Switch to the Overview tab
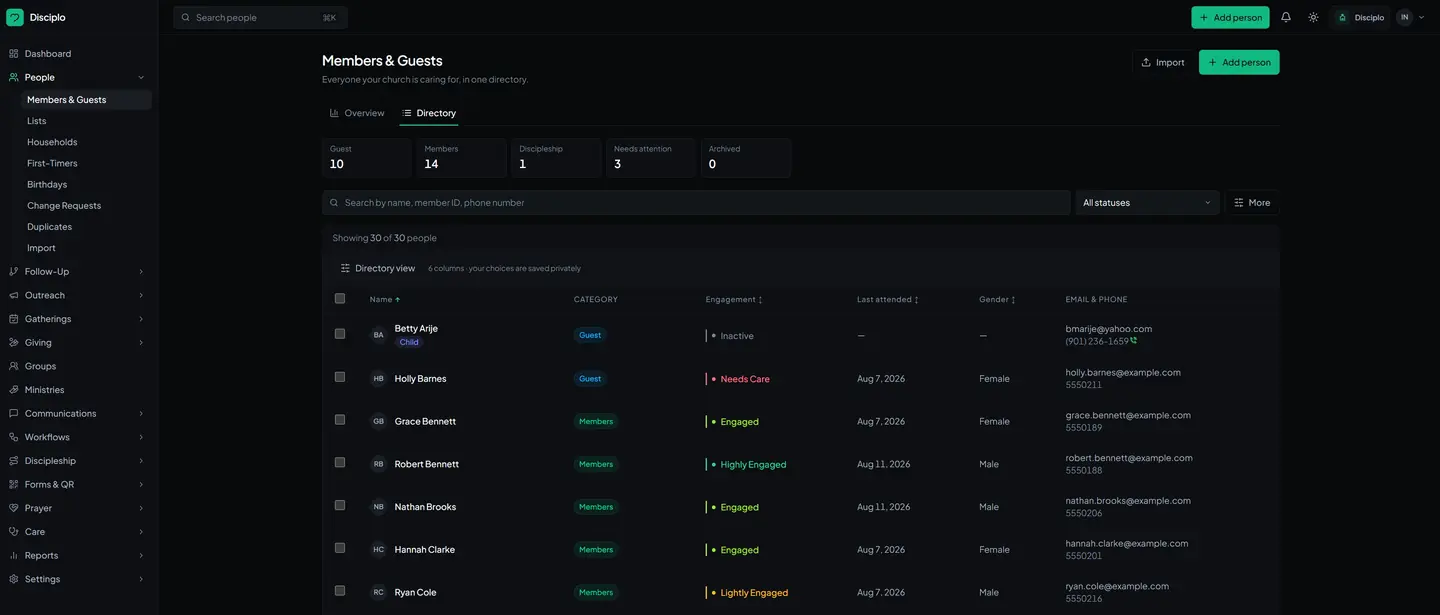Image resolution: width=1440 pixels, height=615 pixels. (x=357, y=113)
